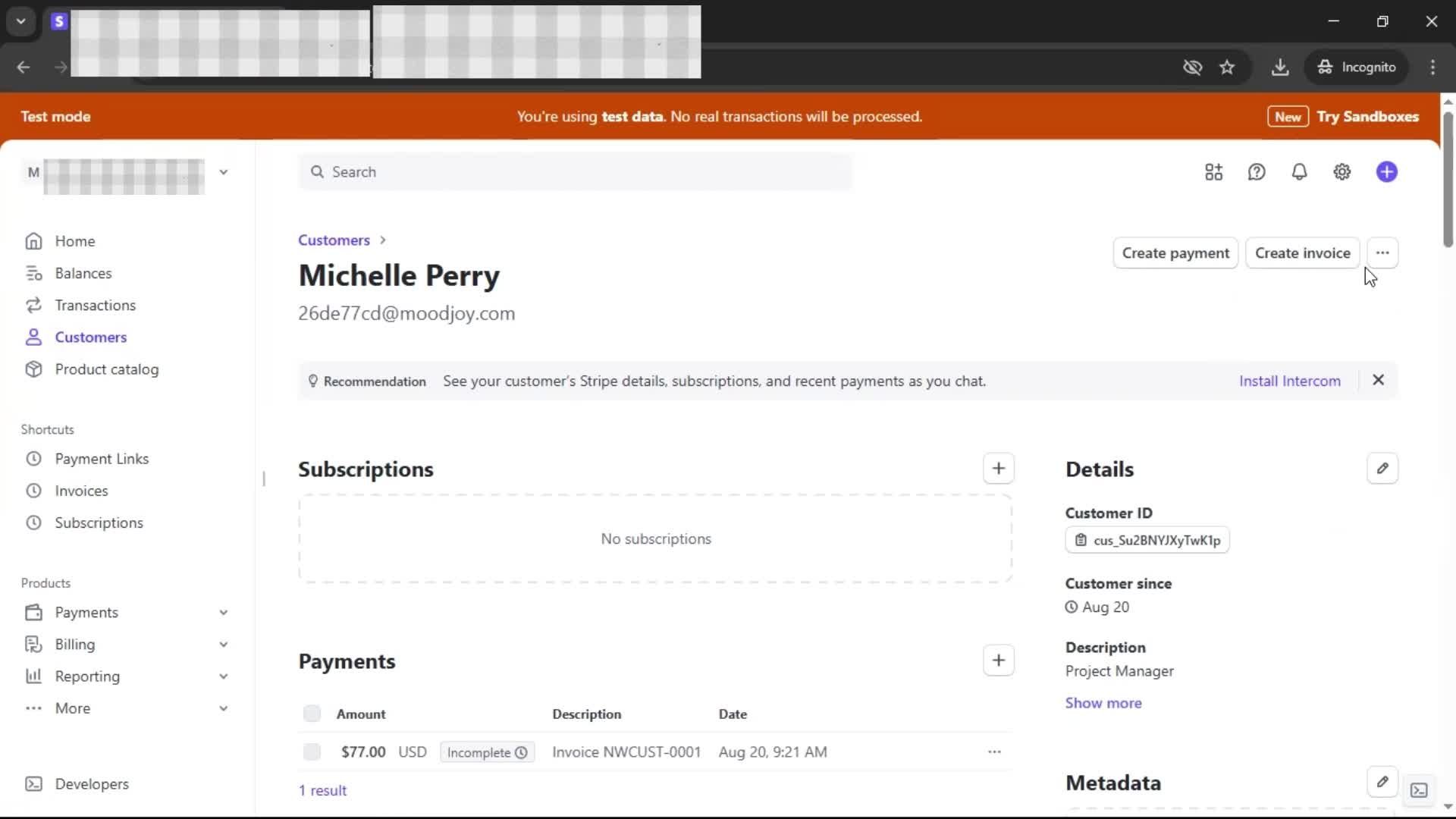This screenshot has width=1456, height=819.
Task: Go to Transactions in the sidebar
Action: click(95, 305)
